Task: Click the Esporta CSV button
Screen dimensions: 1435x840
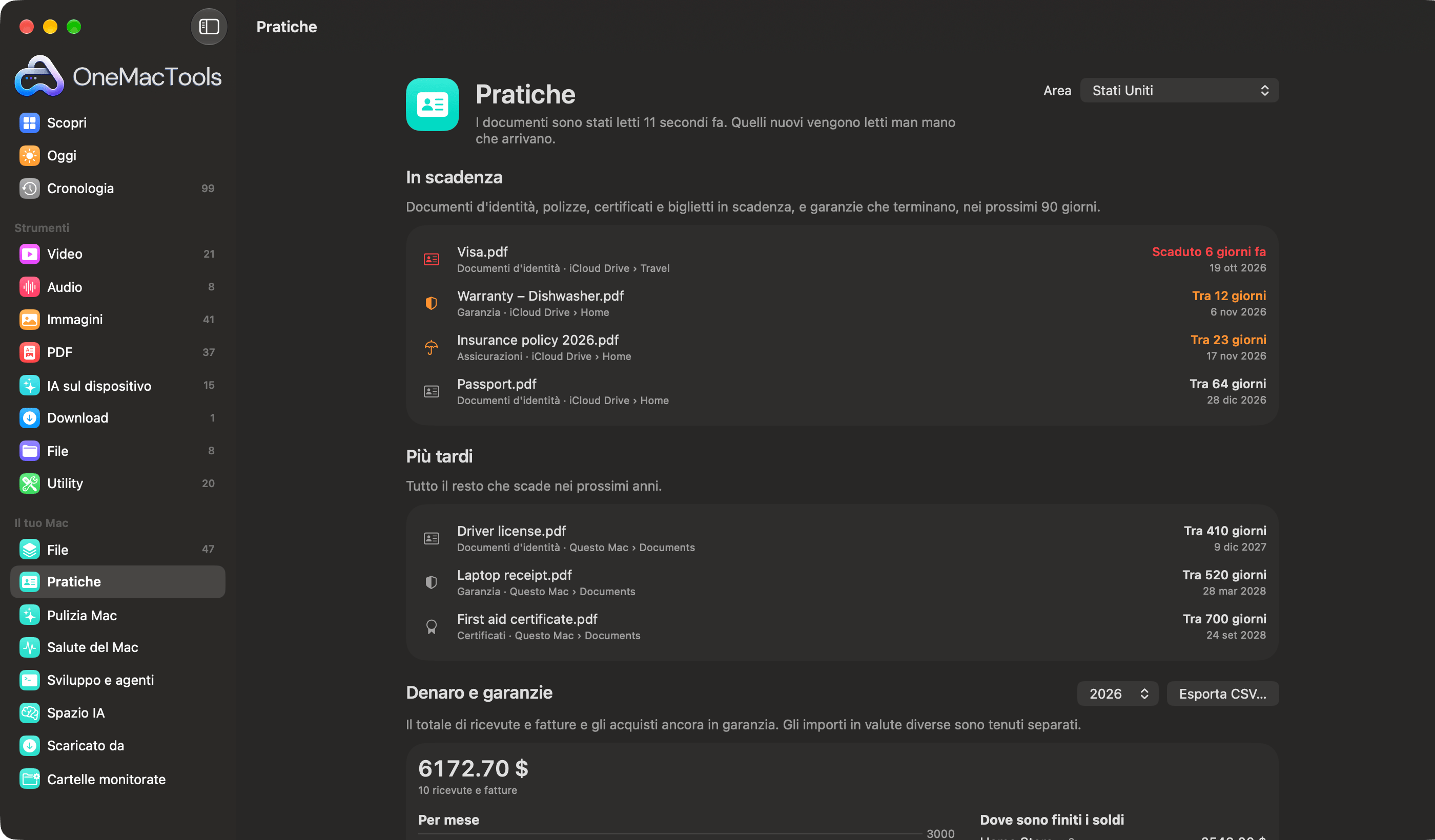Action: (1223, 694)
